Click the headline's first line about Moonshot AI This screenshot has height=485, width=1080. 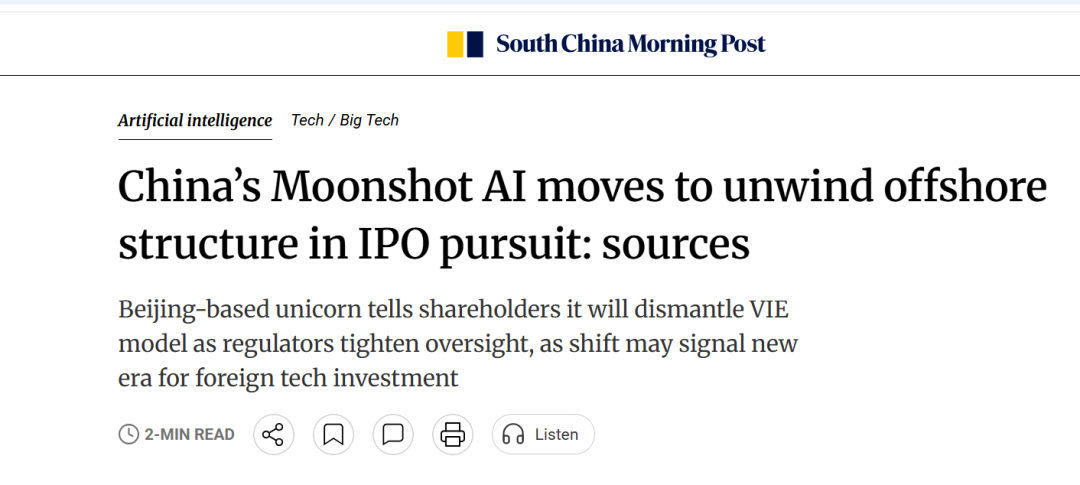click(x=582, y=187)
